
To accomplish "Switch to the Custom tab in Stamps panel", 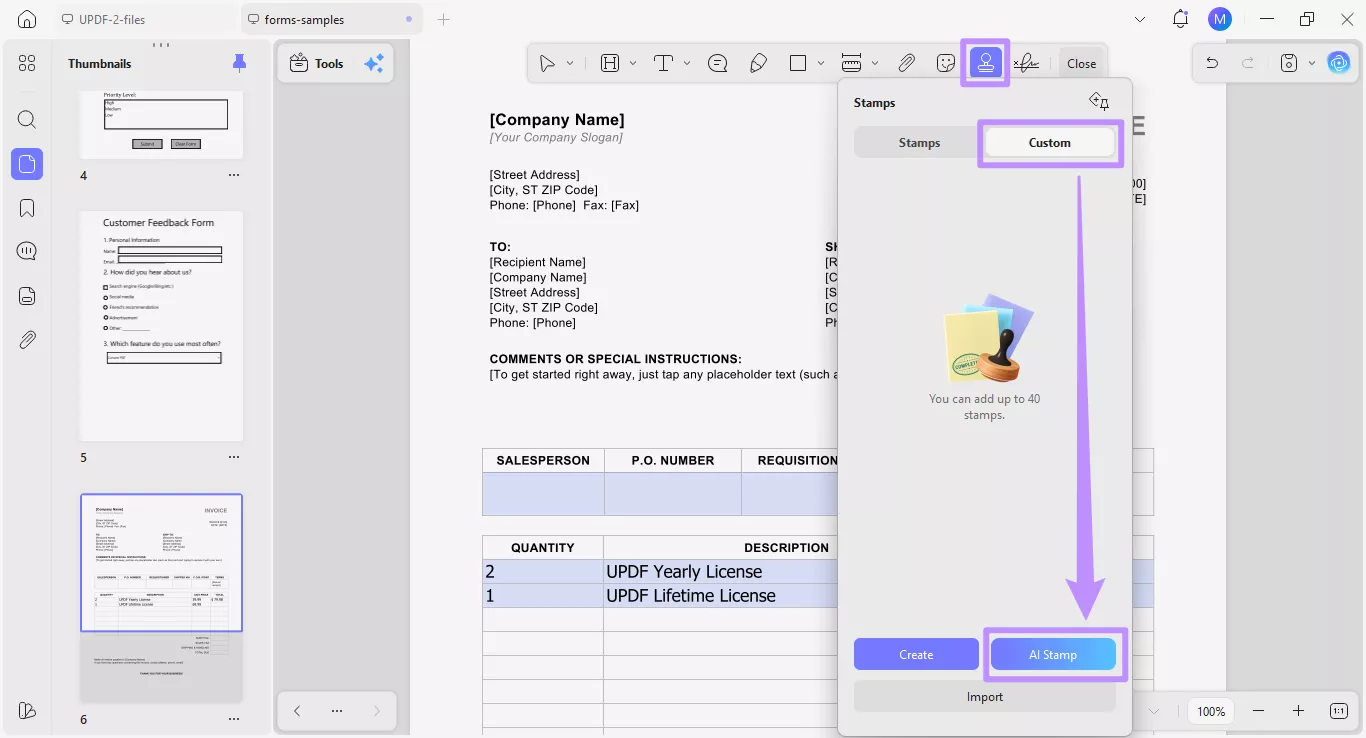I will [x=1048, y=142].
